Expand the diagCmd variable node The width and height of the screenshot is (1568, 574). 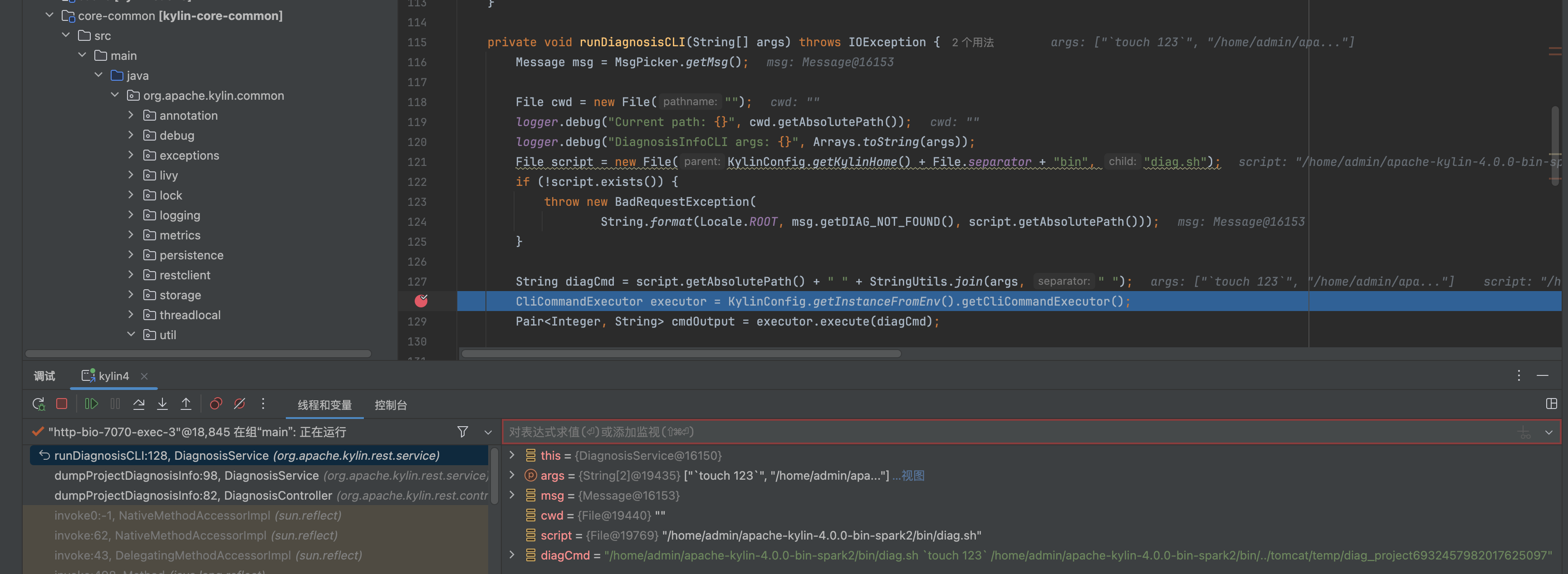512,555
